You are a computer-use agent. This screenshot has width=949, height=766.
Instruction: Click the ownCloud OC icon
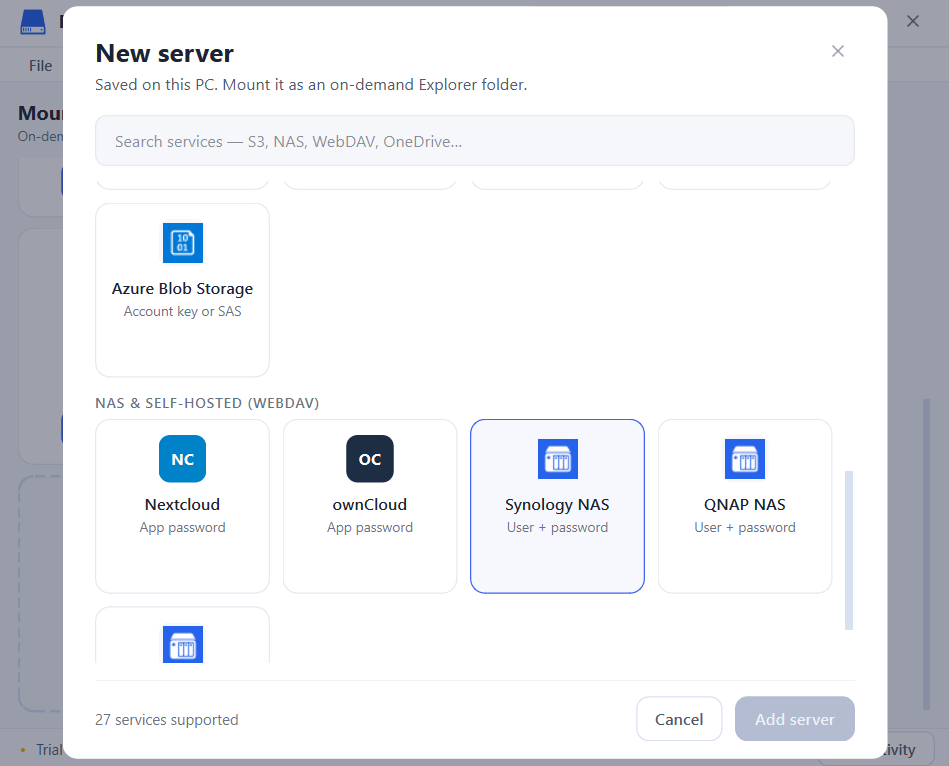click(x=370, y=459)
